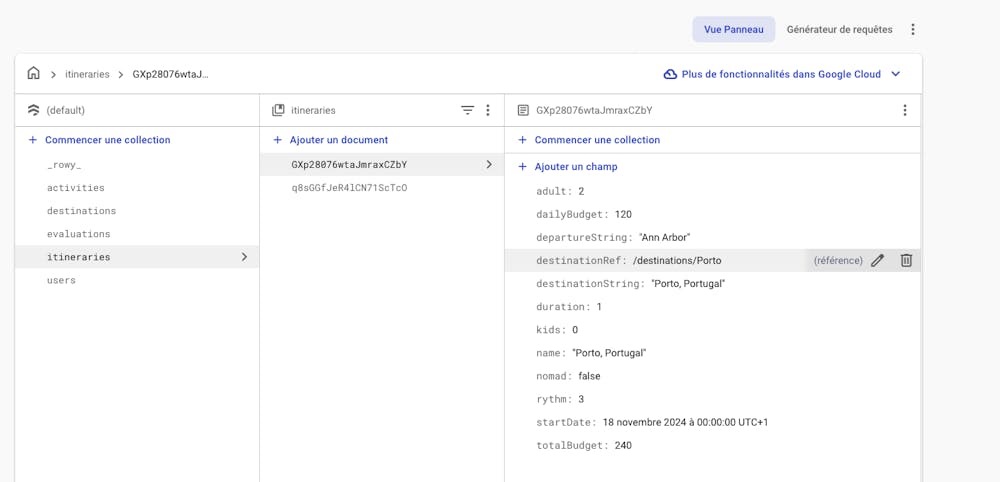Click the startDate value 18 novembre 2024
1000x482 pixels.
click(x=686, y=422)
